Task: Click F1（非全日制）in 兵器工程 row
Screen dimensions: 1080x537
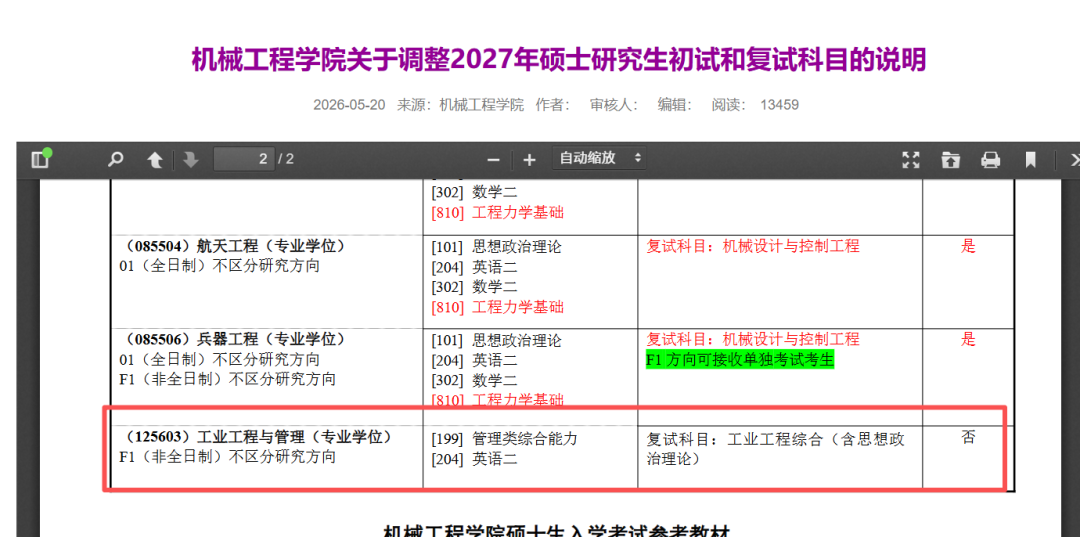Action: point(227,379)
